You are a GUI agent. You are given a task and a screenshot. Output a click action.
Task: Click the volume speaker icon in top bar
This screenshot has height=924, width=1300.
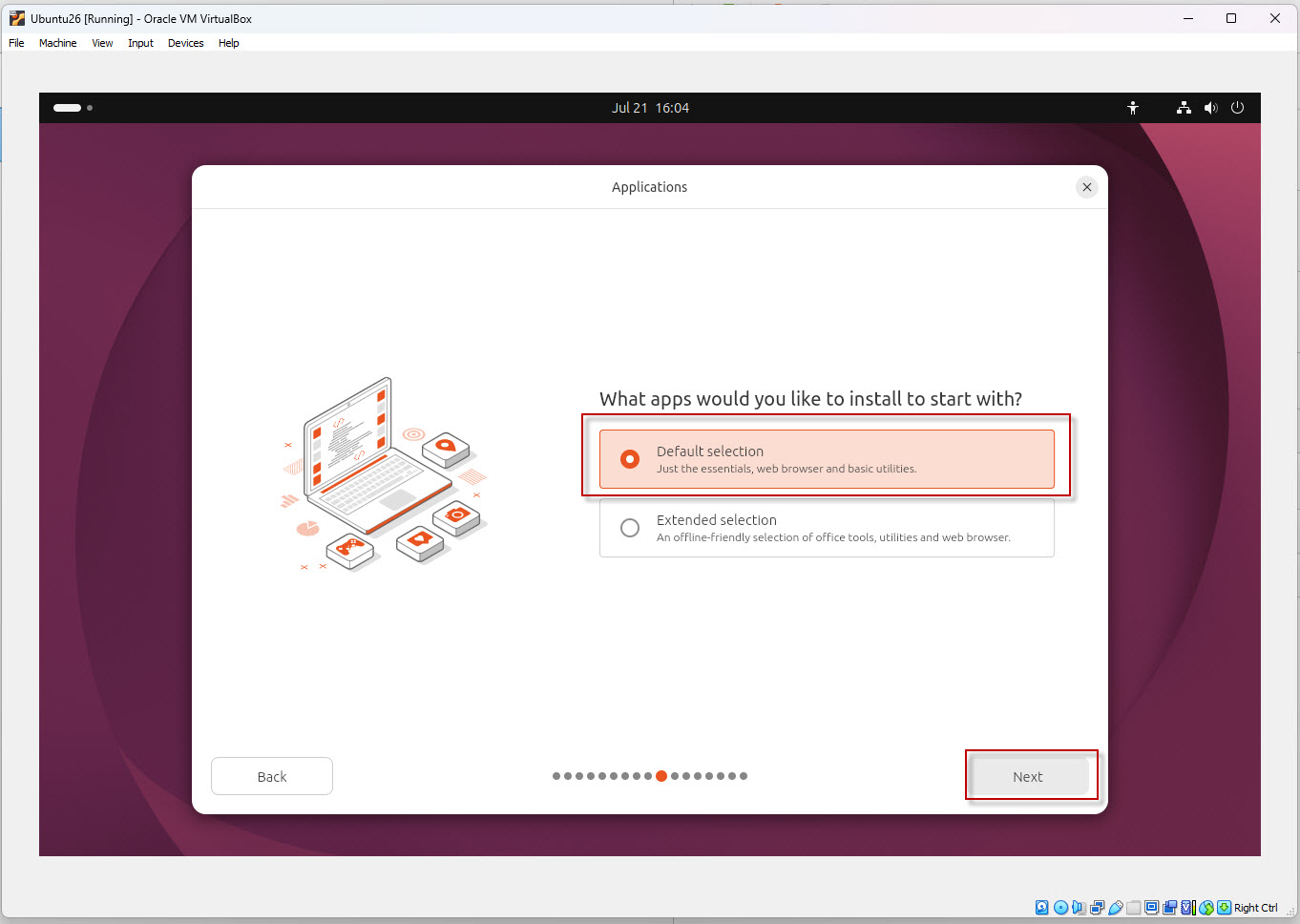pyautogui.click(x=1210, y=108)
